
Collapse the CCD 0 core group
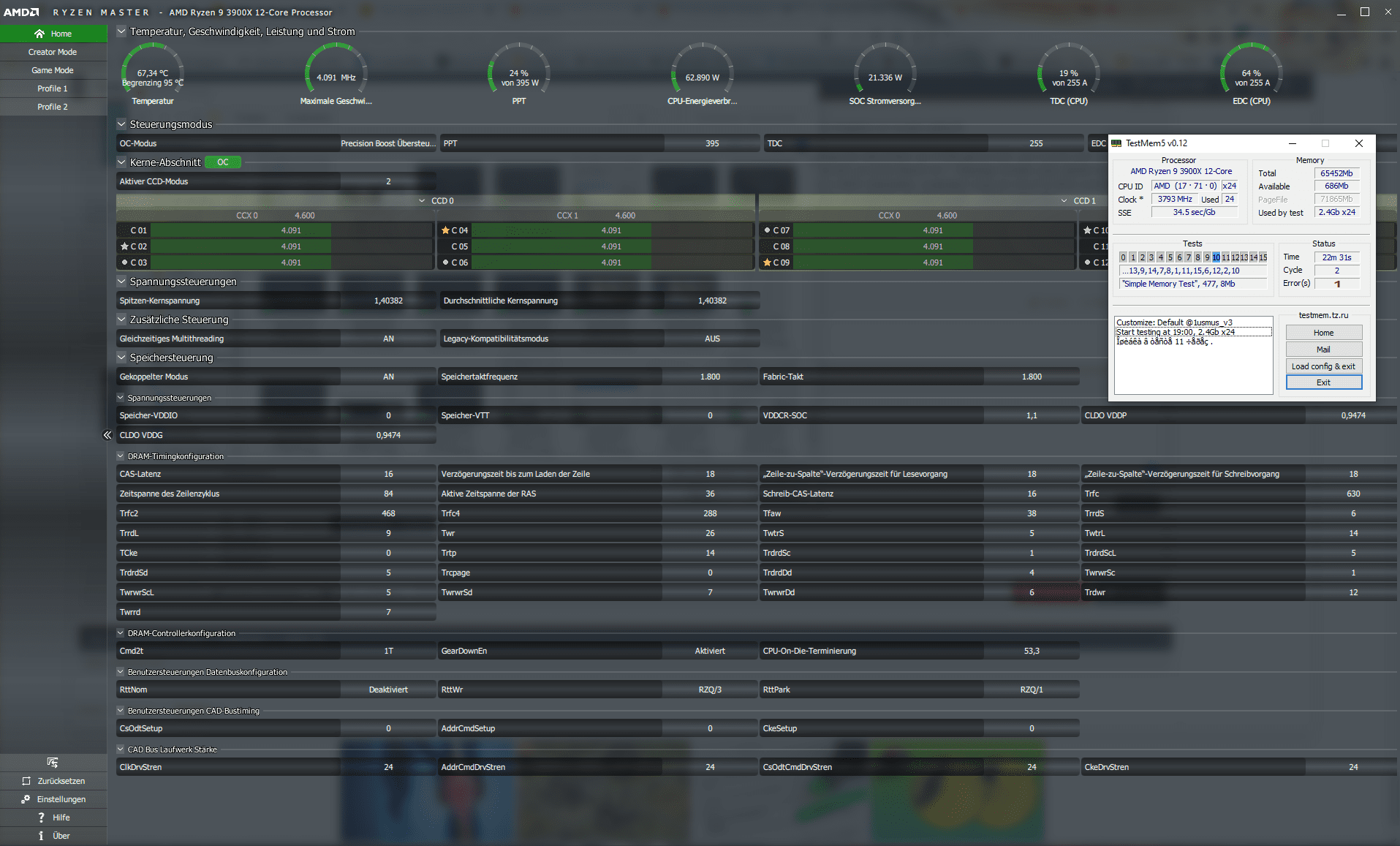click(422, 201)
